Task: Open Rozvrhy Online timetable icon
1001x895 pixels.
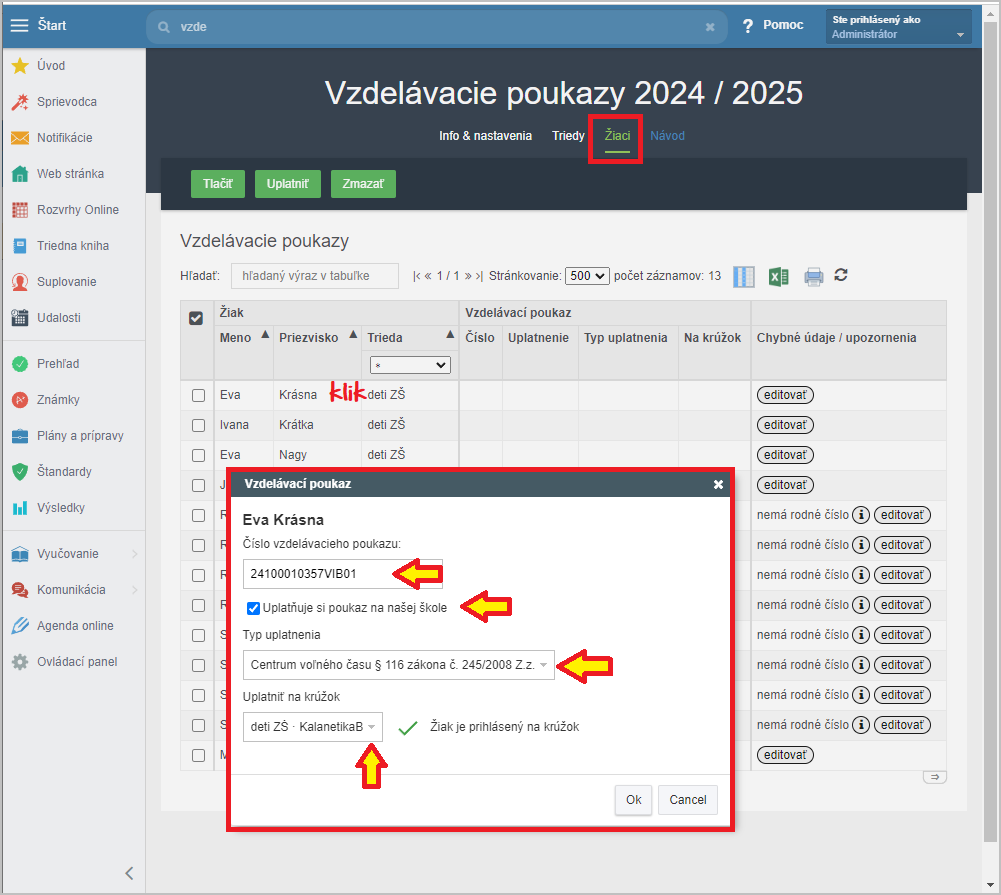Action: (x=20, y=209)
